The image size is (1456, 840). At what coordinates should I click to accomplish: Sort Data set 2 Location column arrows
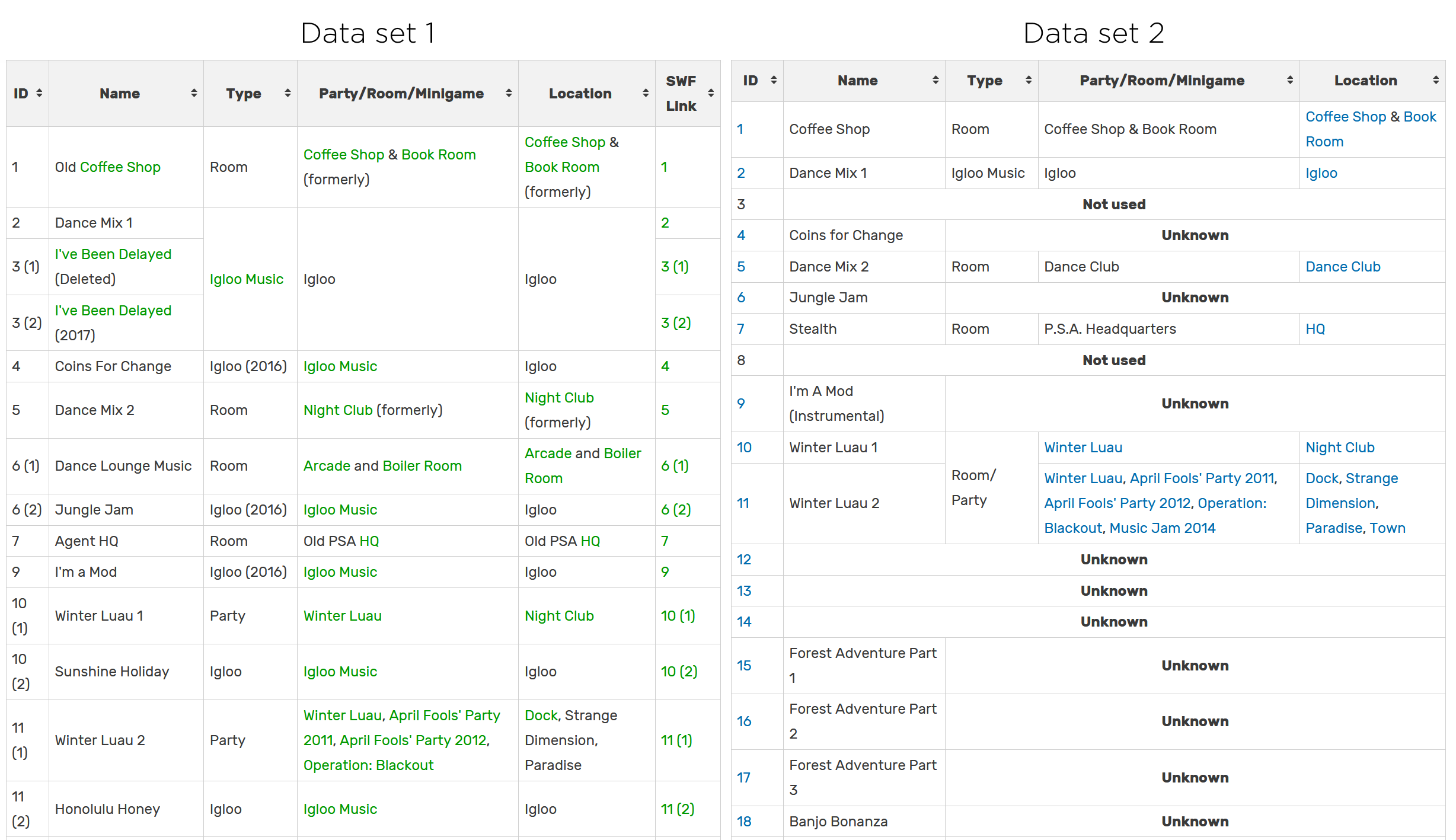point(1436,80)
